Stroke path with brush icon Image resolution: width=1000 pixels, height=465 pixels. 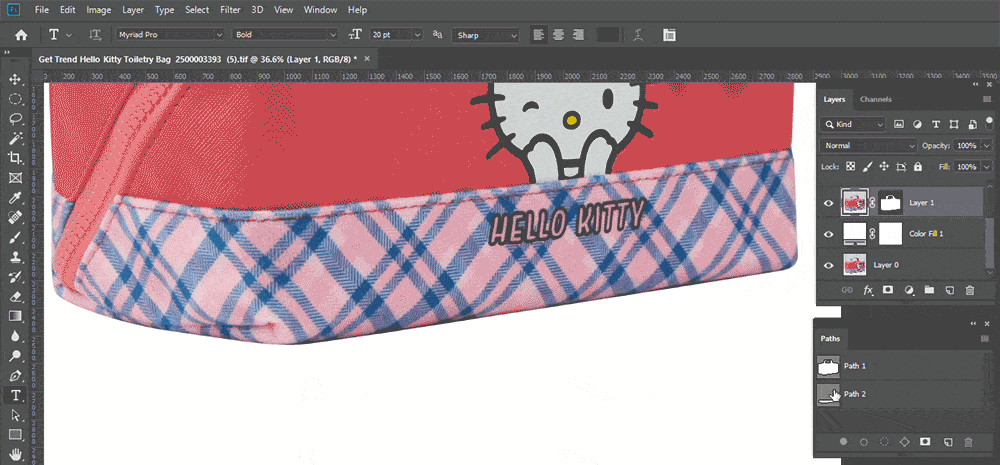(864, 441)
